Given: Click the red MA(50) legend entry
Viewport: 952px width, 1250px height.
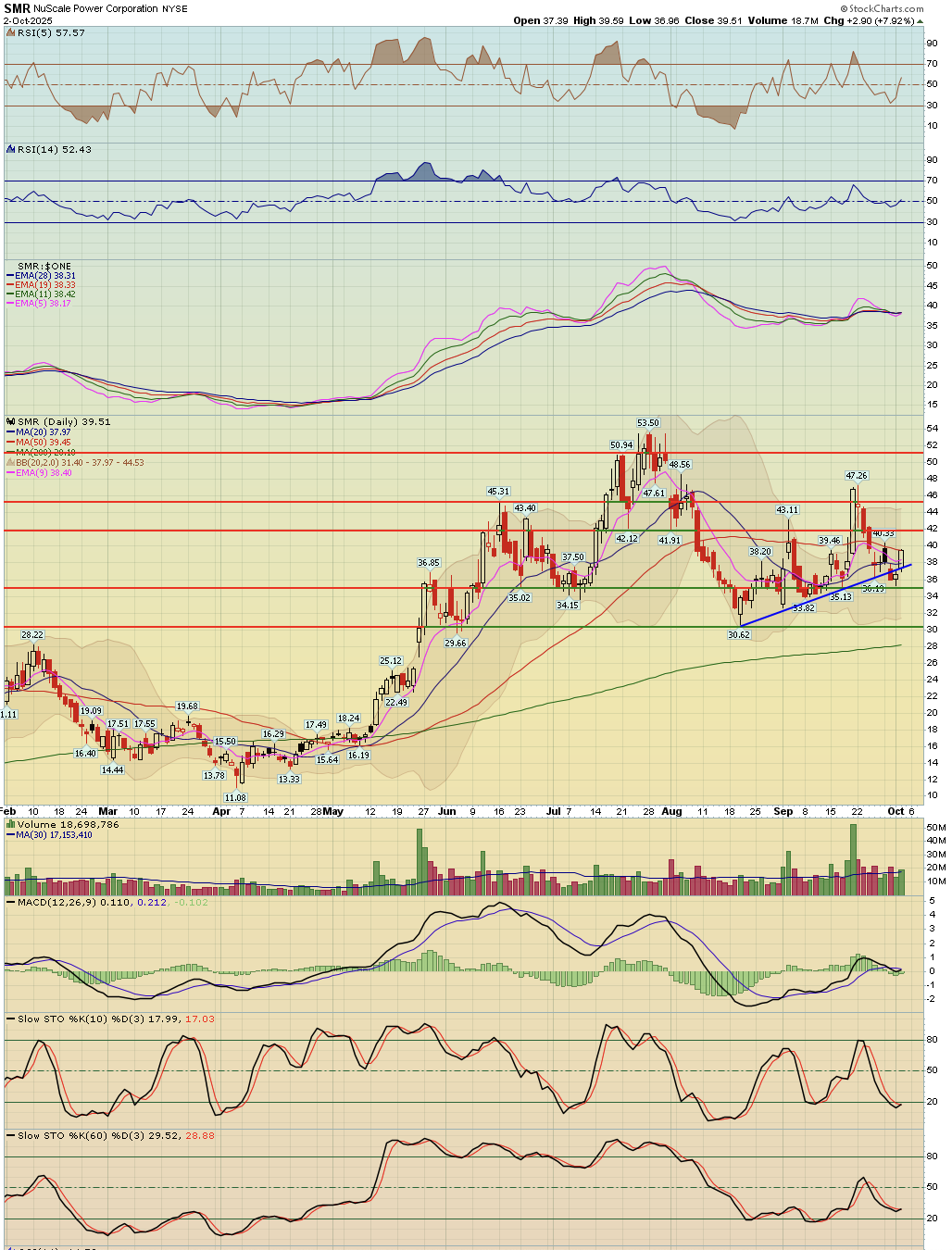Looking at the screenshot, I should (43, 443).
